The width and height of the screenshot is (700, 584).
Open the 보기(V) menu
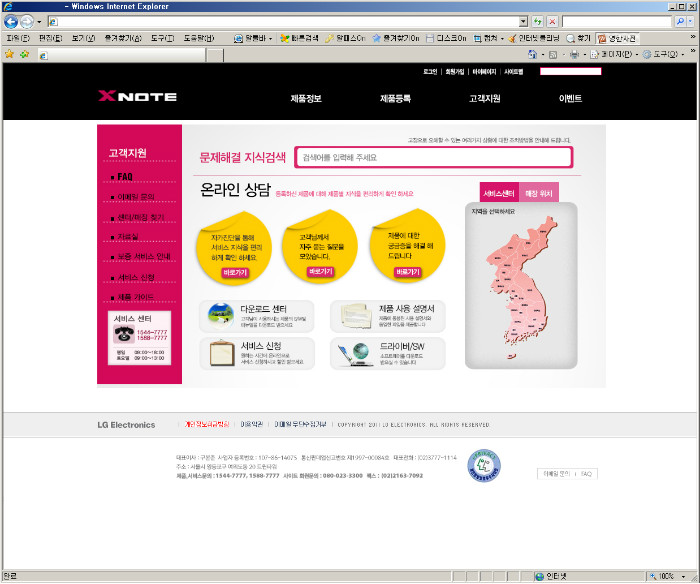83,38
